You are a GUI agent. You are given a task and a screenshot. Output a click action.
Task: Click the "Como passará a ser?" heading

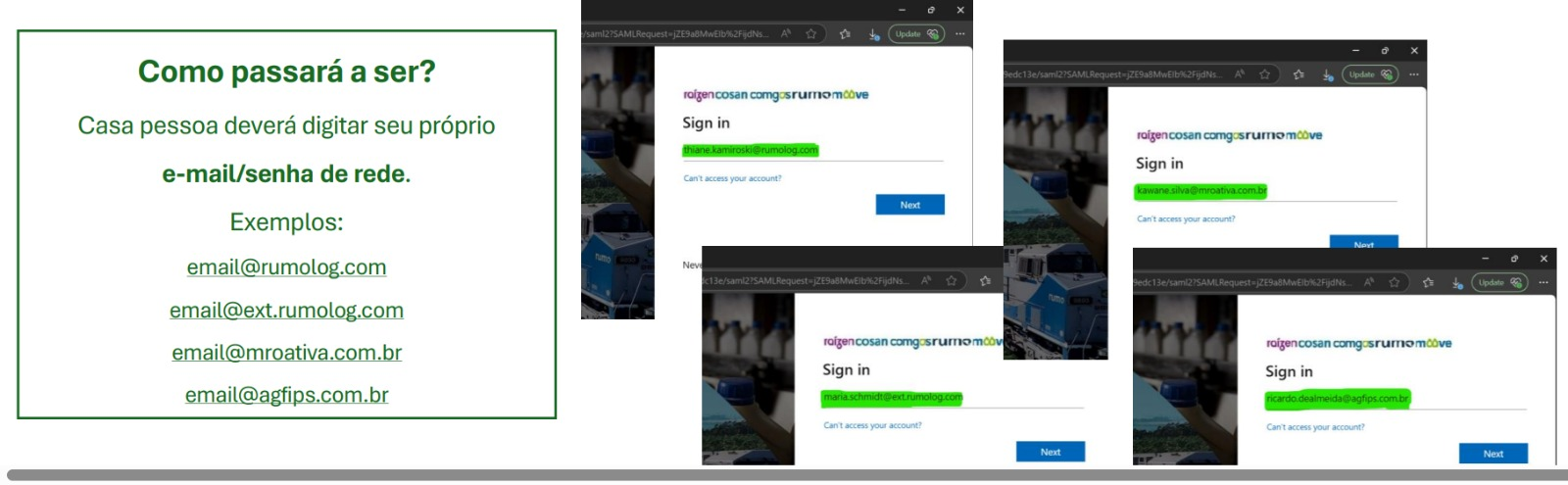click(286, 72)
